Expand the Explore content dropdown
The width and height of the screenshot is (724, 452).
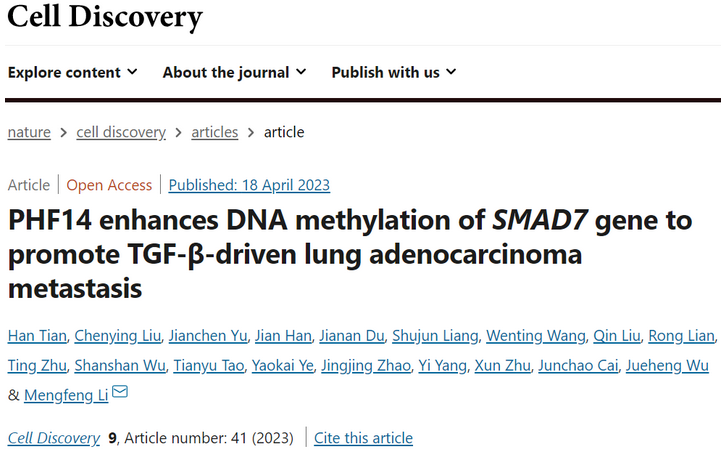(72, 72)
